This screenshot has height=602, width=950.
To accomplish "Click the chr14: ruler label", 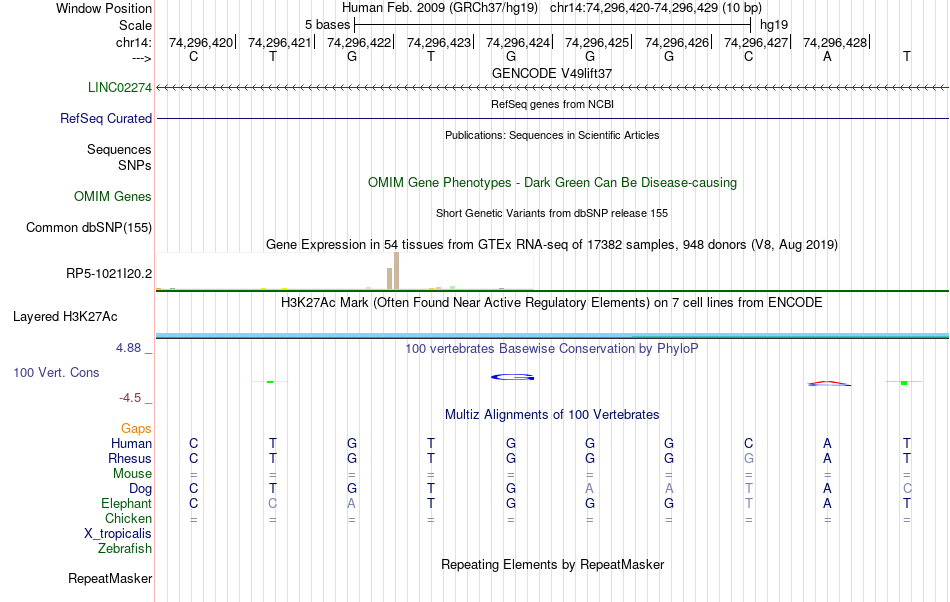I will pos(133,42).
